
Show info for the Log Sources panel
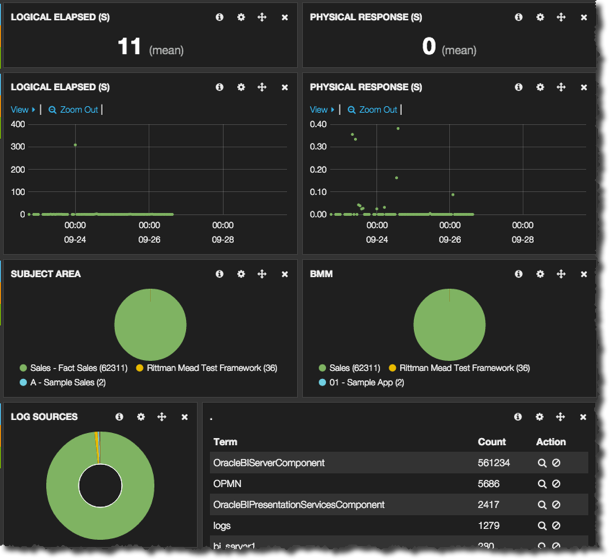point(119,417)
